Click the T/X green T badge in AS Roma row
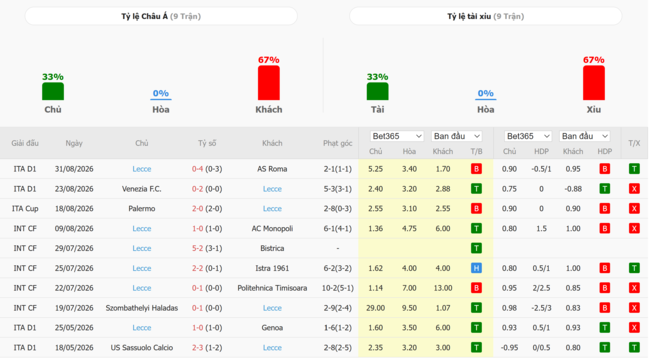Viewport: 650px width, 362px height. point(634,169)
